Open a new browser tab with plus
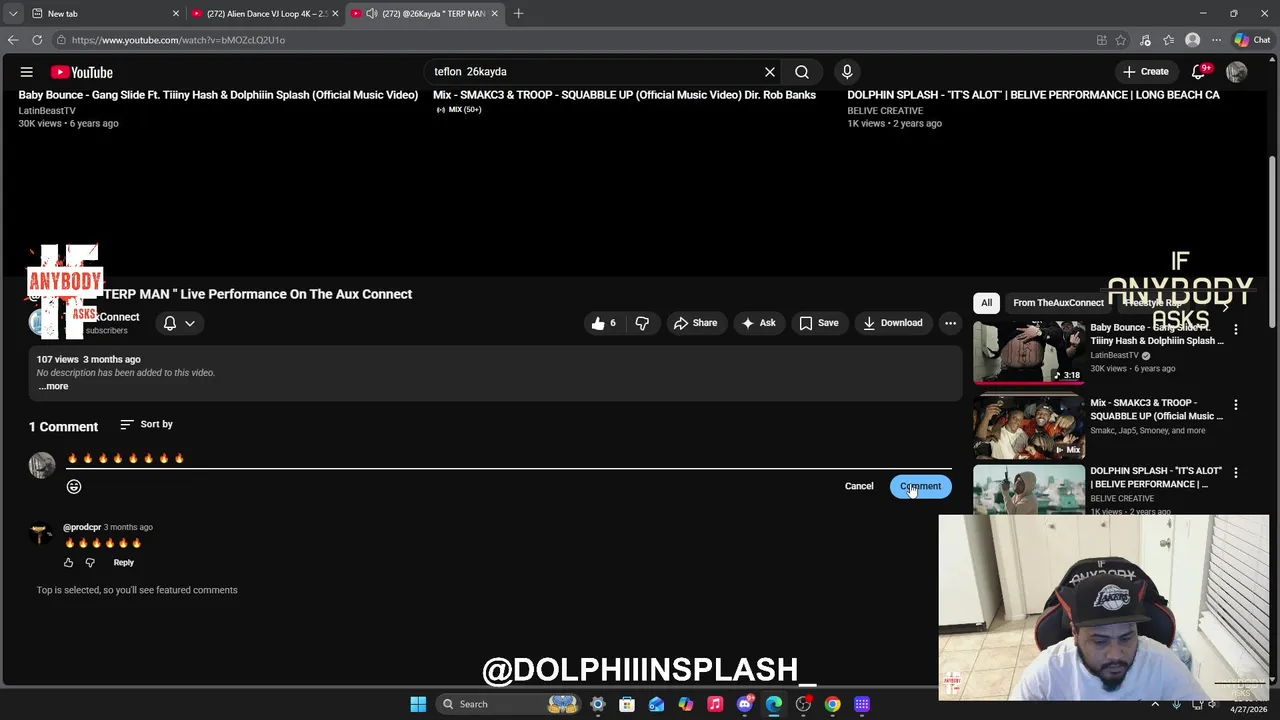 (518, 14)
